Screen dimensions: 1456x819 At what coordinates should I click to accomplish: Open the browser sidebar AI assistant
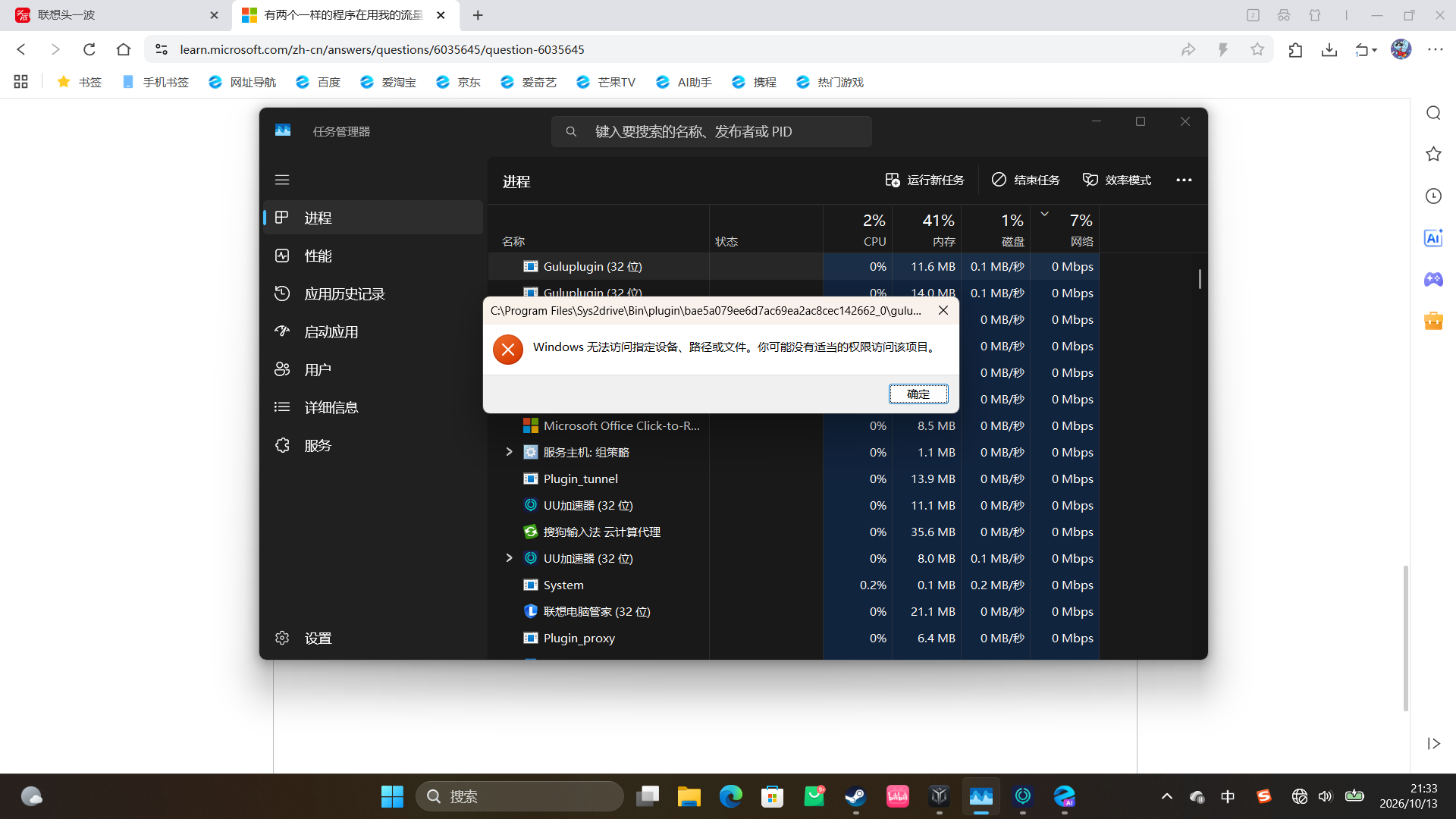[x=1432, y=238]
